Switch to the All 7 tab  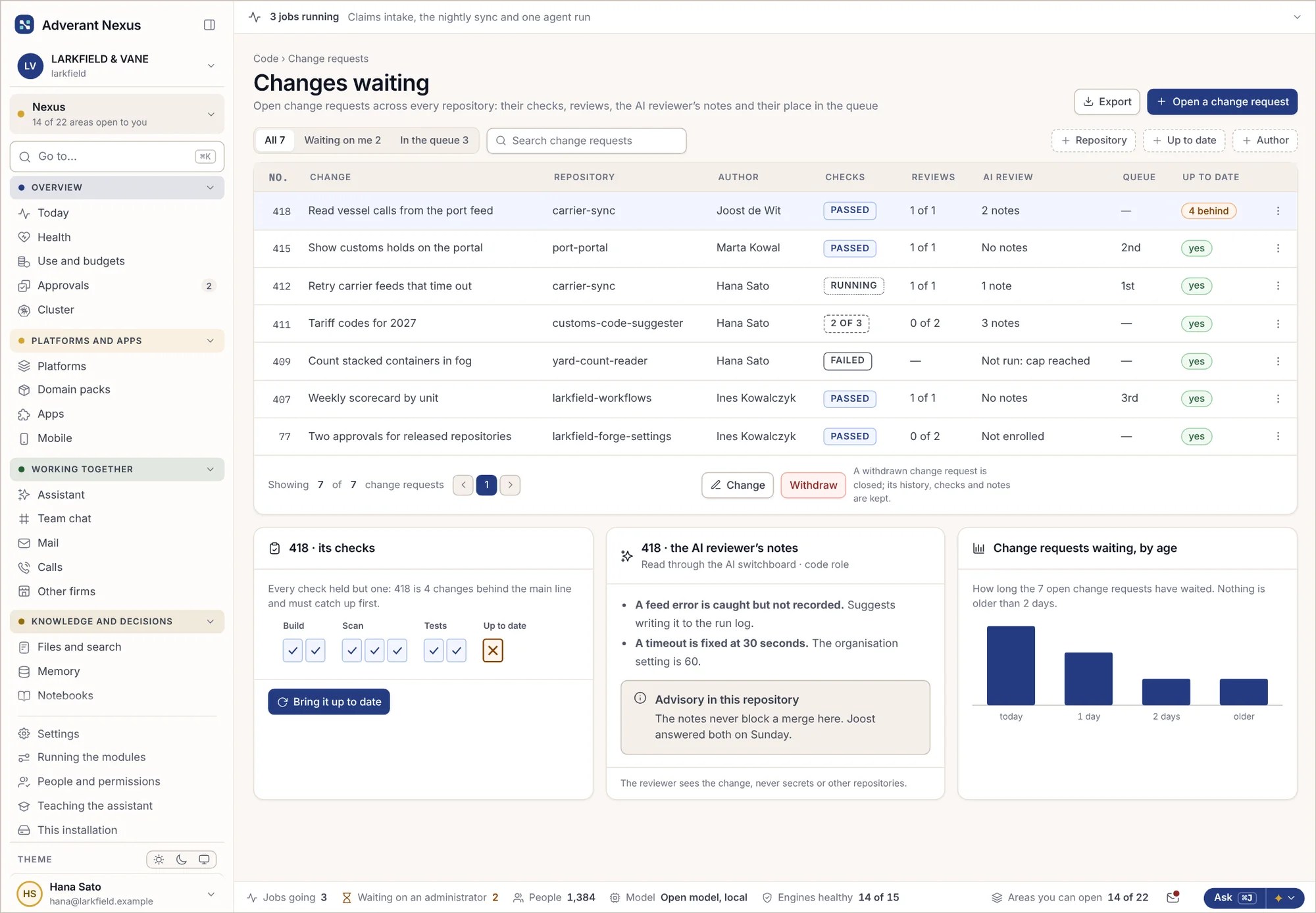point(275,140)
